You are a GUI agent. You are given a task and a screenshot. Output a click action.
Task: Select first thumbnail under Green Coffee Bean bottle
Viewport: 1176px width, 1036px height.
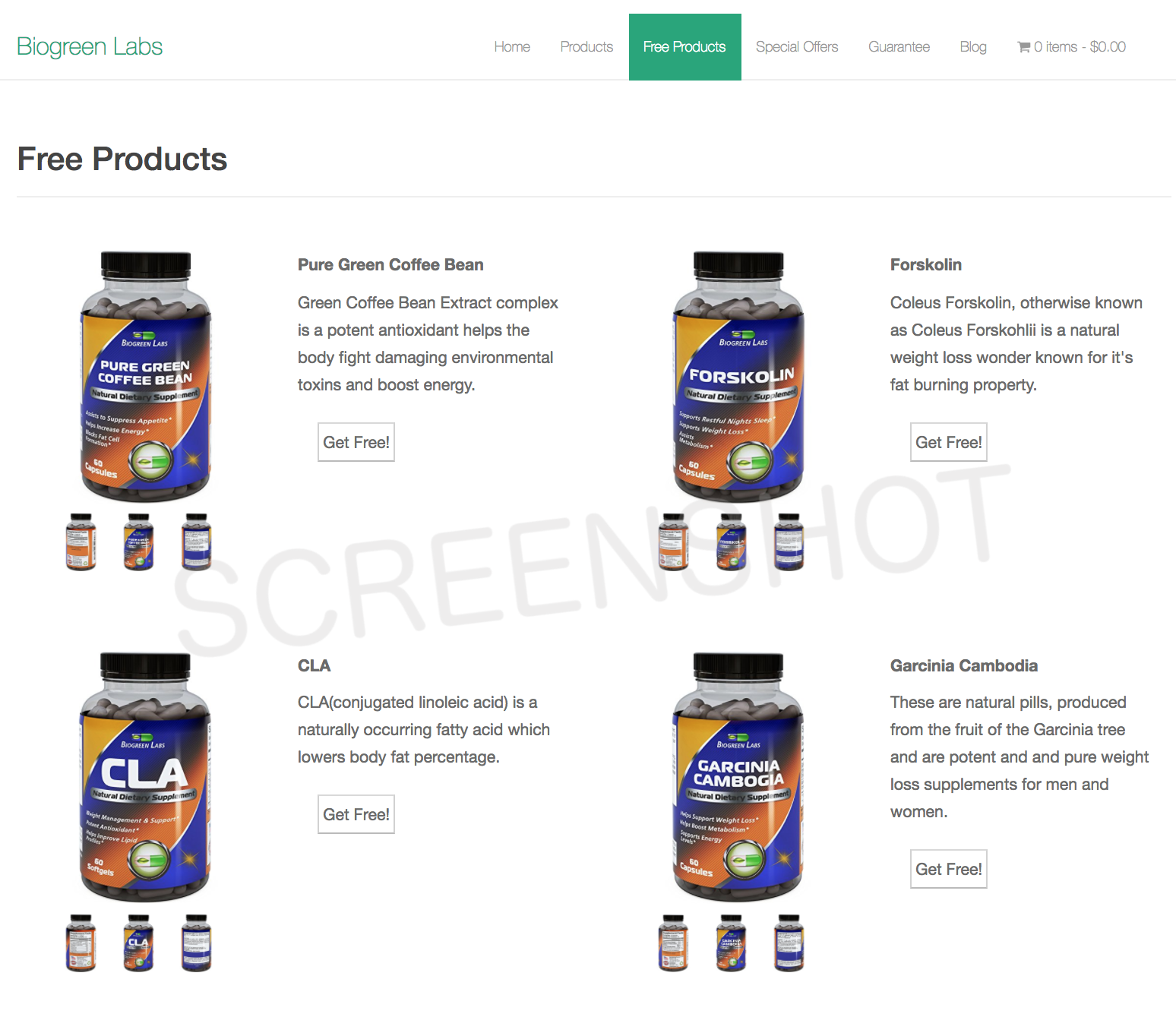tap(81, 542)
